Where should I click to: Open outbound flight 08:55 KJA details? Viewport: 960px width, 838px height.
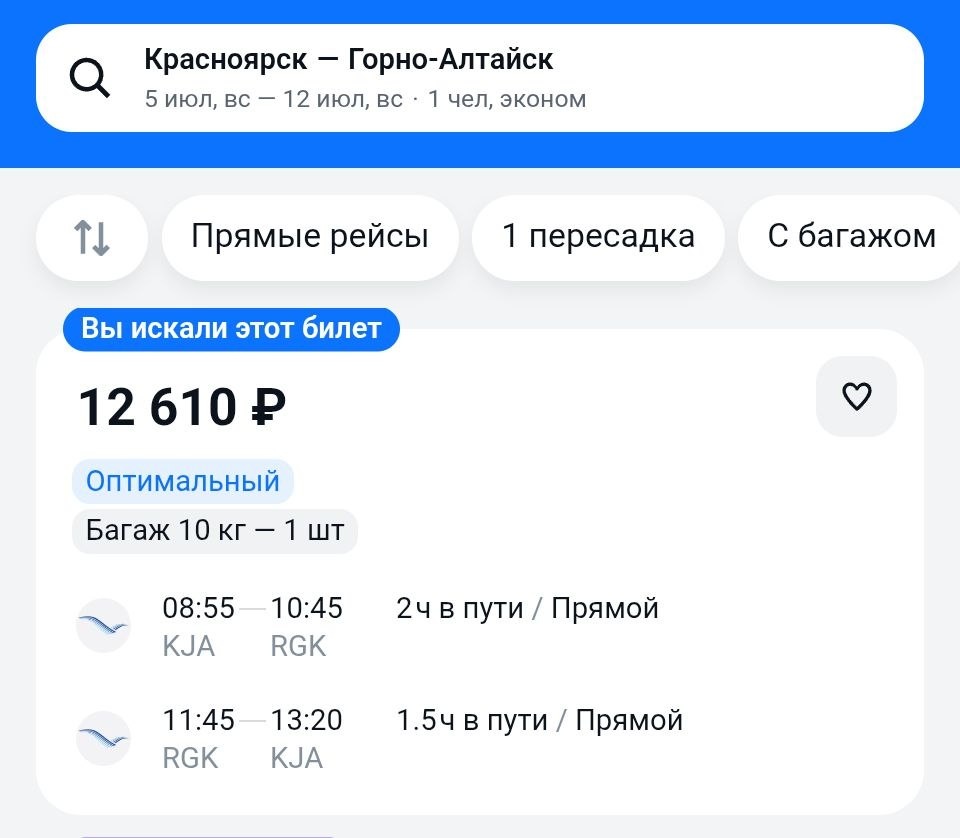click(198, 626)
